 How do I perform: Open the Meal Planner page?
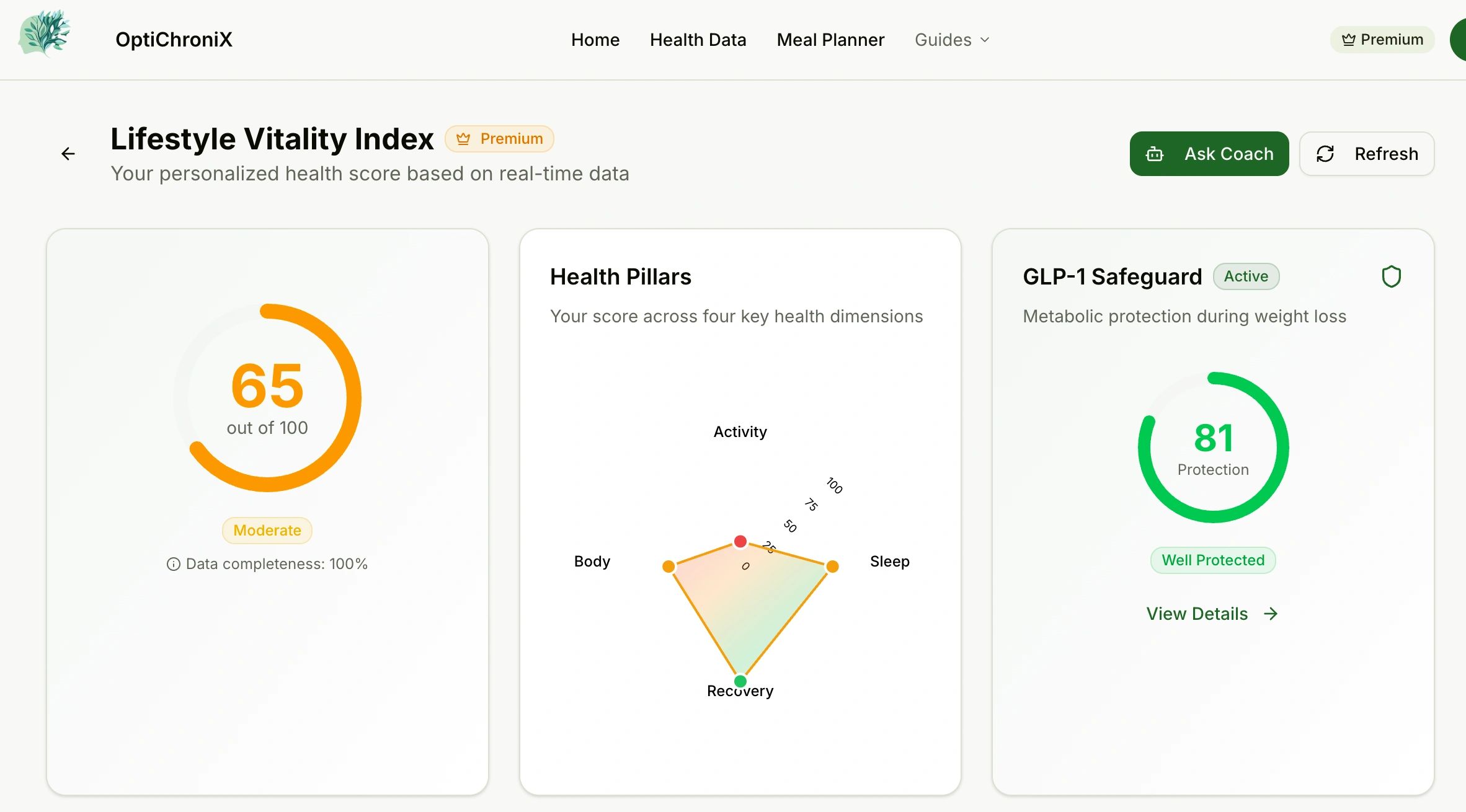[x=830, y=40]
